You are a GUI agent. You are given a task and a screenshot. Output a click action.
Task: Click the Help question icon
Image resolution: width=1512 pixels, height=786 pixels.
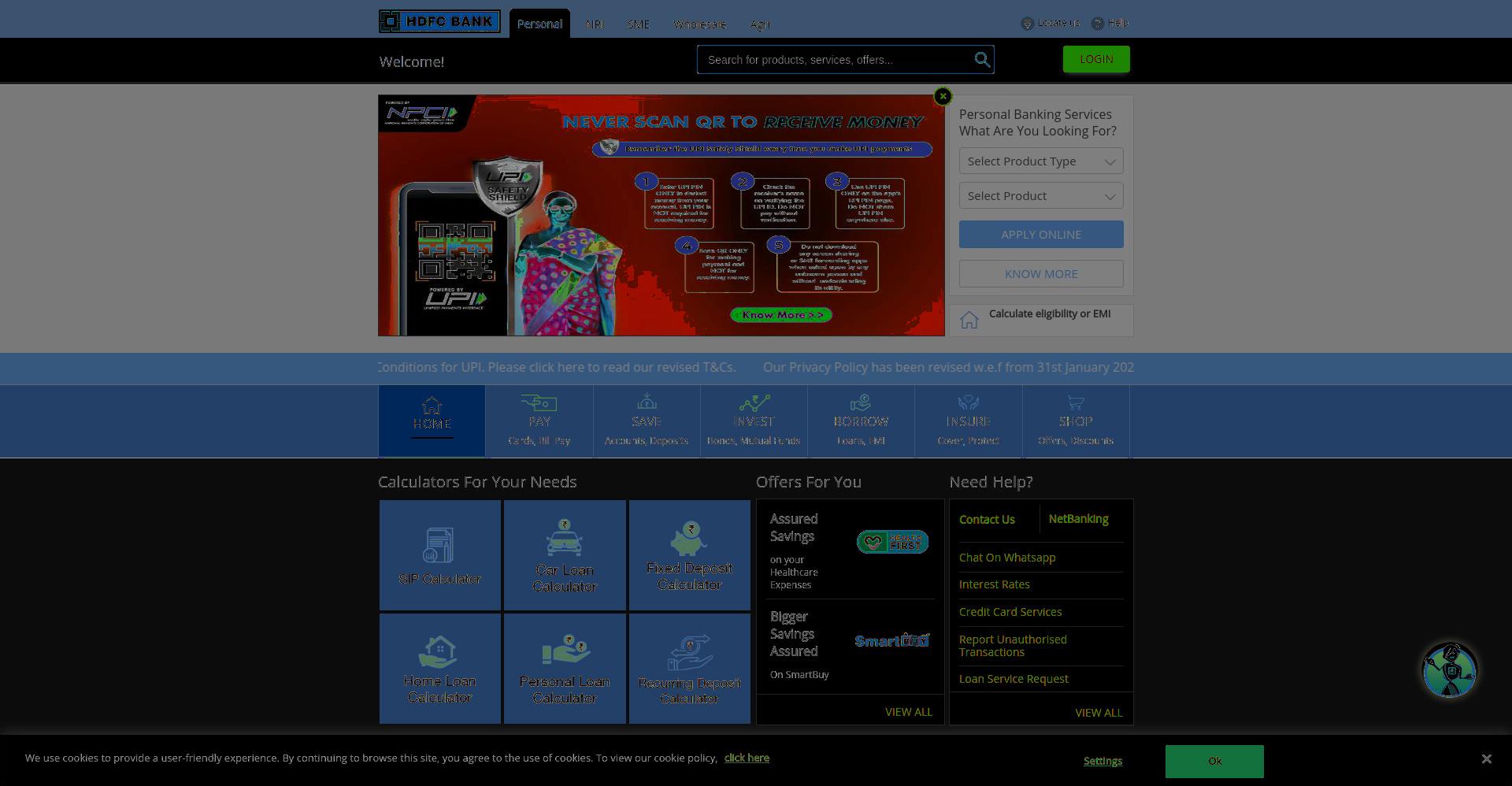(1097, 24)
